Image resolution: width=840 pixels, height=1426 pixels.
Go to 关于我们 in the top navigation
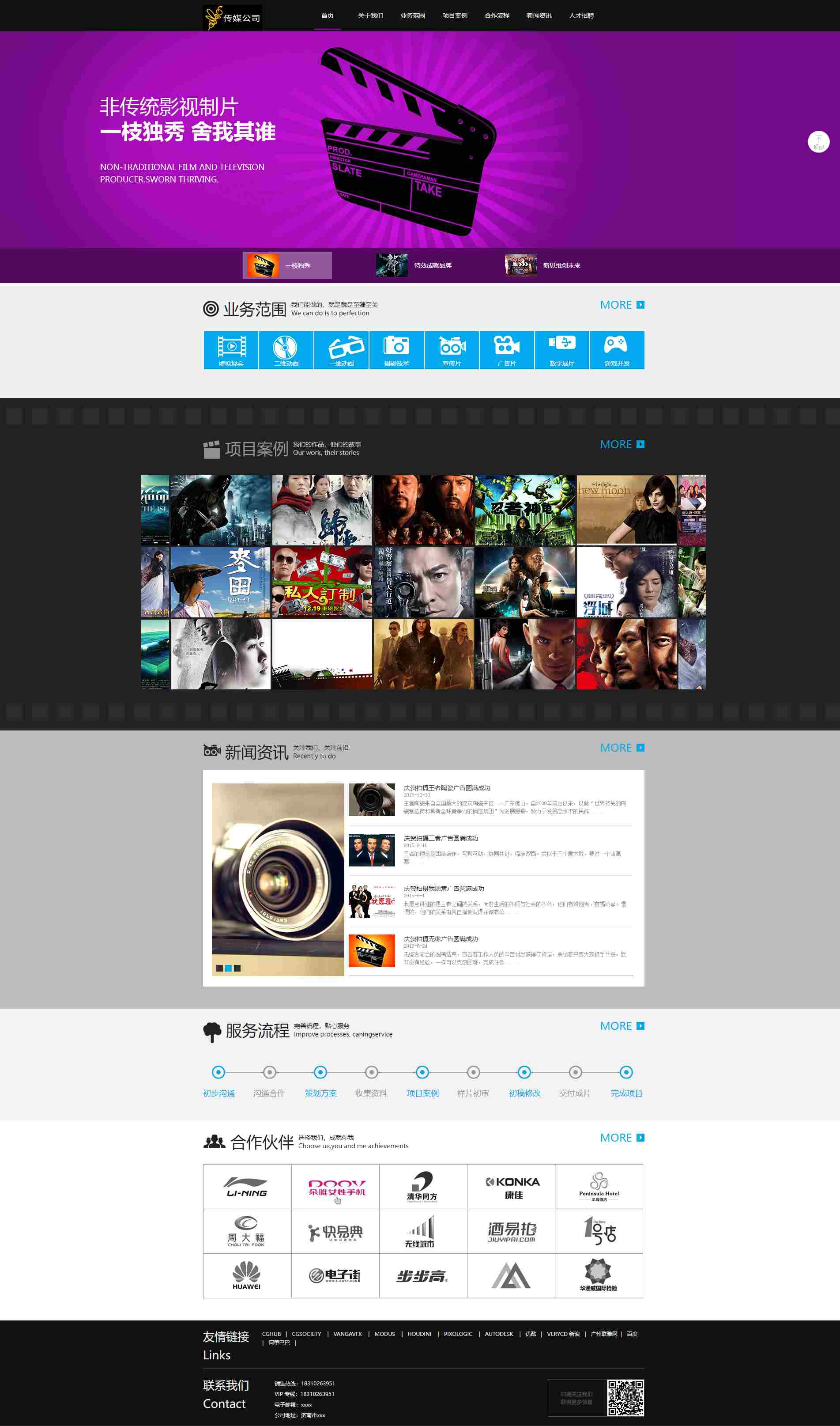click(370, 15)
